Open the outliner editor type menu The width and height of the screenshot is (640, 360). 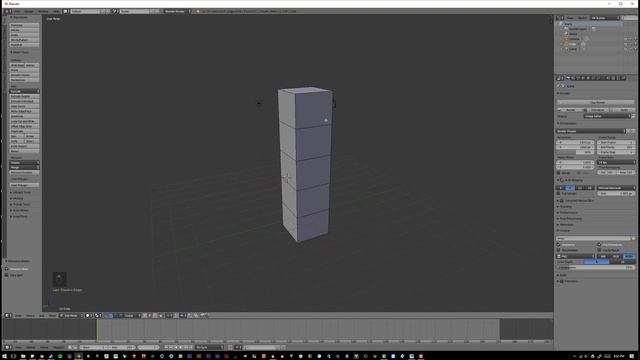(560, 18)
